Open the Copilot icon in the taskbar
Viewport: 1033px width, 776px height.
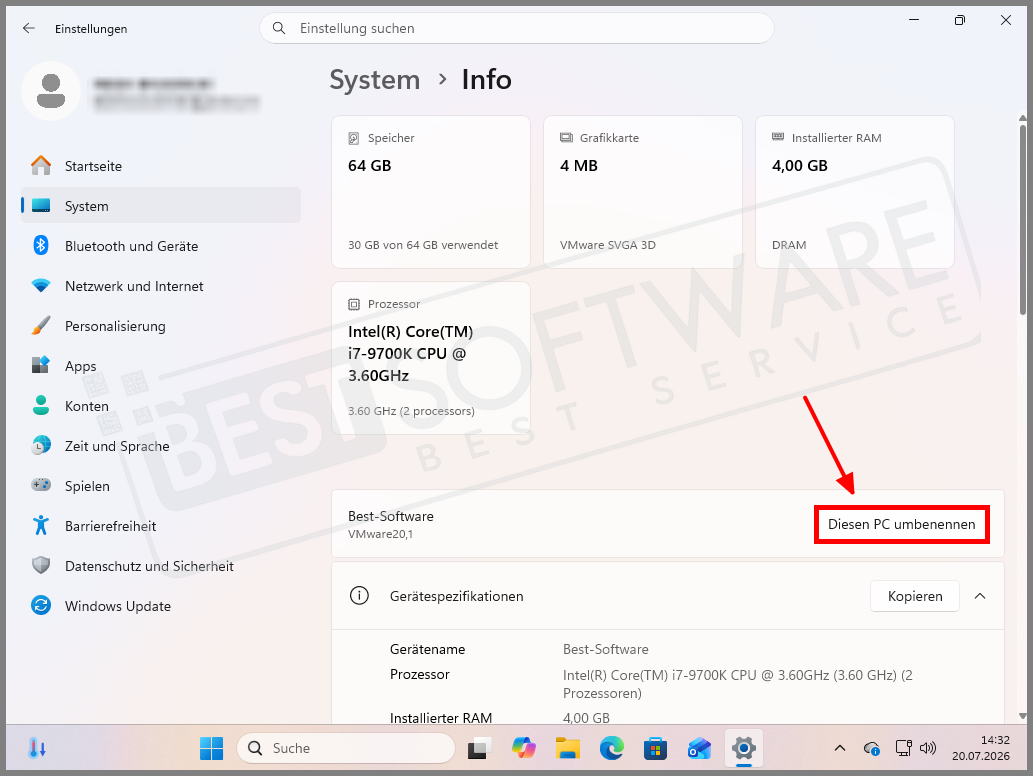(x=524, y=748)
